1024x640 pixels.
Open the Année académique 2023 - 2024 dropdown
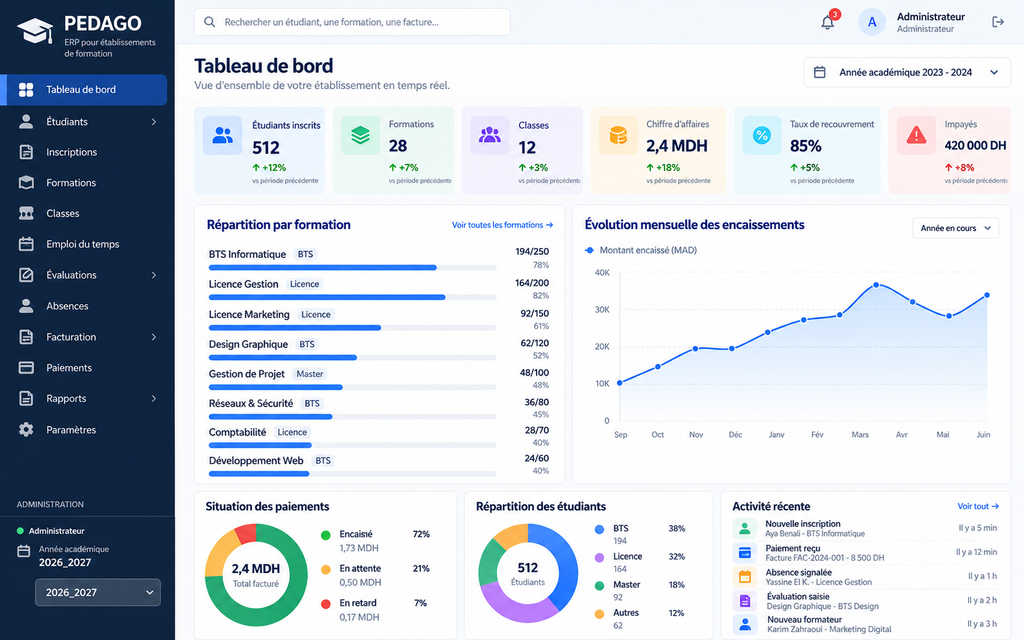[x=907, y=72]
